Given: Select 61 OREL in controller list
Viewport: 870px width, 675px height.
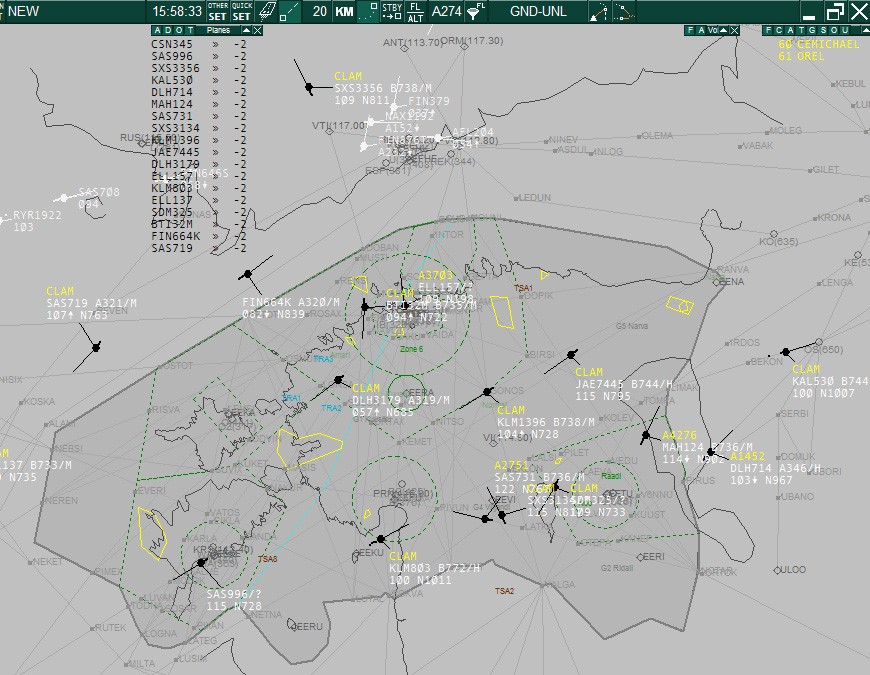Looking at the screenshot, I should coord(801,57).
